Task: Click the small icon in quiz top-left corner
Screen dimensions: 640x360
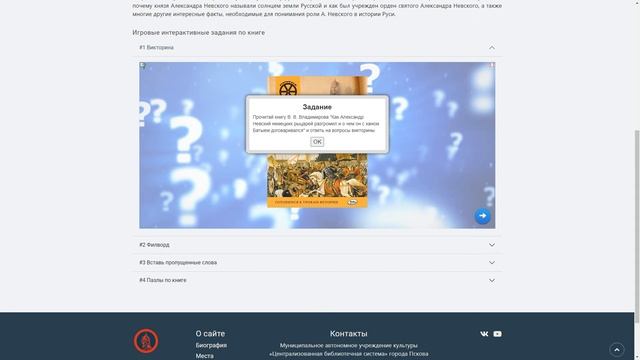Action: pyautogui.click(x=142, y=65)
